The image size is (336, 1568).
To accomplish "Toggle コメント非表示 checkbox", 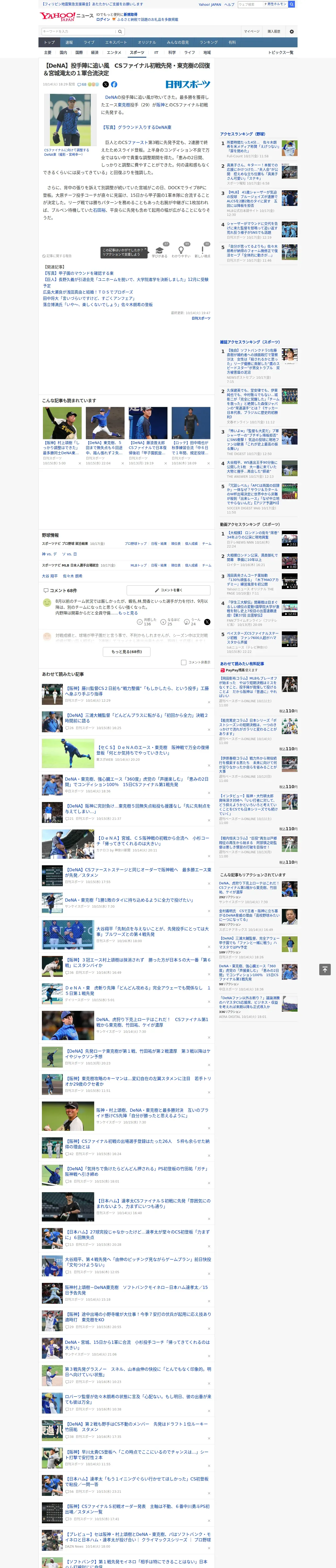I will pyautogui.click(x=183, y=662).
